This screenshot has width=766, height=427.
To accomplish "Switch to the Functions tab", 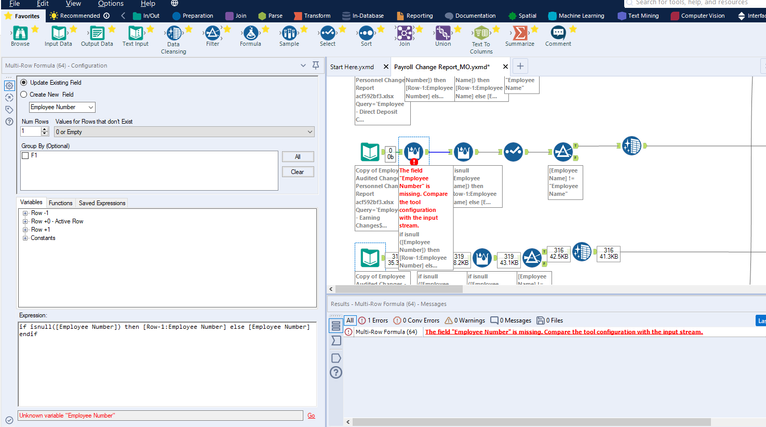I will [x=60, y=203].
